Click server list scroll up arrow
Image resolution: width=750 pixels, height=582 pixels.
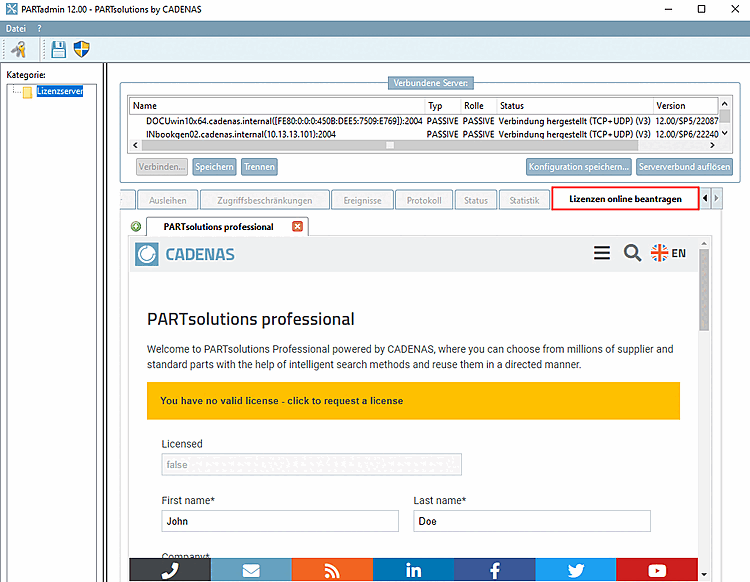(x=725, y=103)
